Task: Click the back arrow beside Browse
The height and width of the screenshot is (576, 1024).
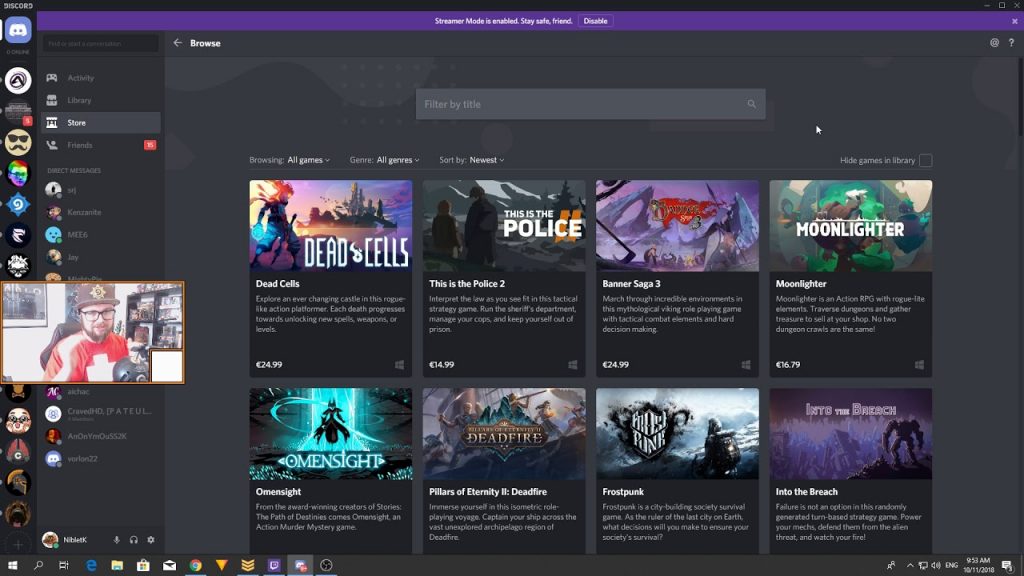Action: (178, 43)
